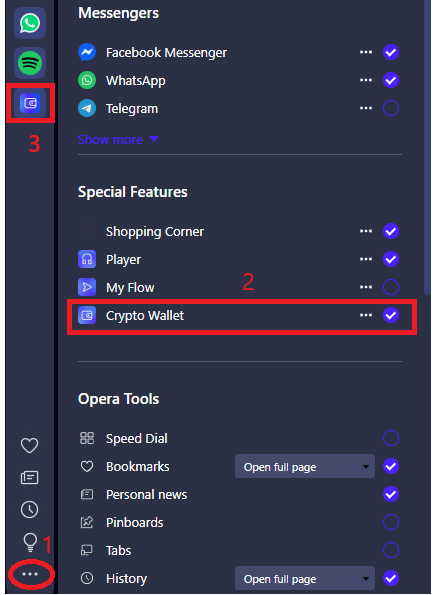Click the lightbulb tips icon in sidebar
Viewport: 434px width, 595px height.
(x=30, y=543)
